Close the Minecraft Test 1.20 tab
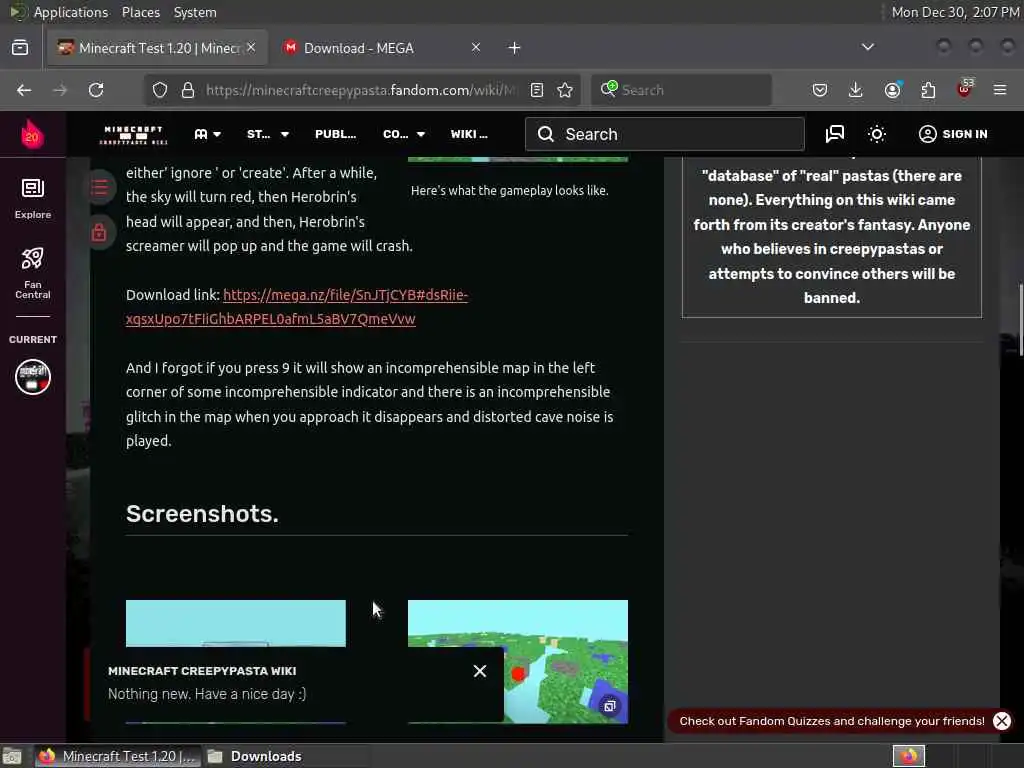 (251, 47)
